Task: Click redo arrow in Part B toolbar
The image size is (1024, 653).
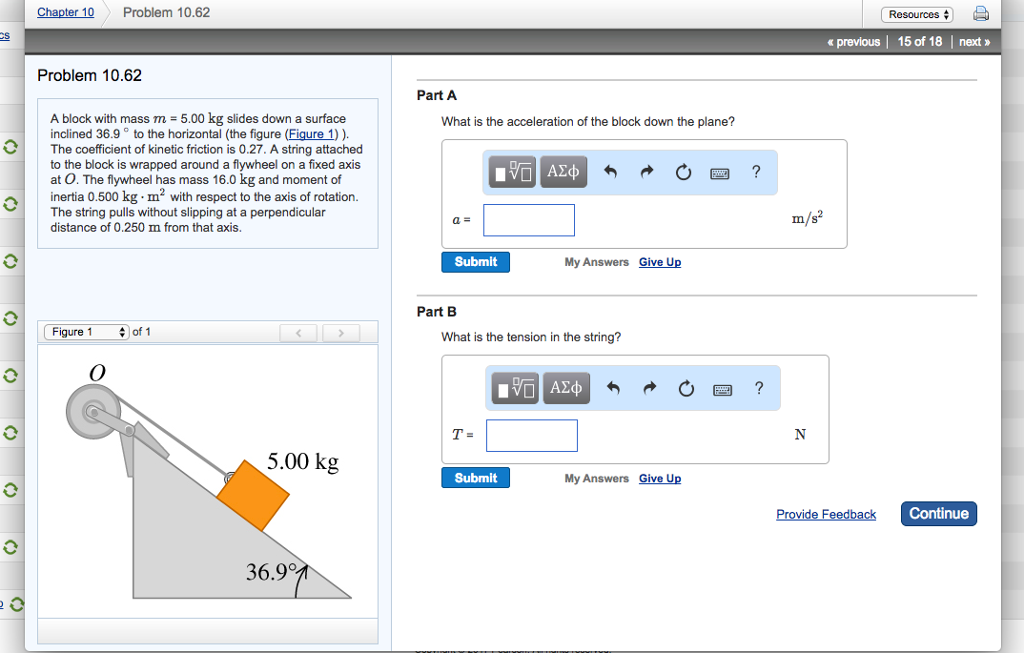Action: point(647,388)
